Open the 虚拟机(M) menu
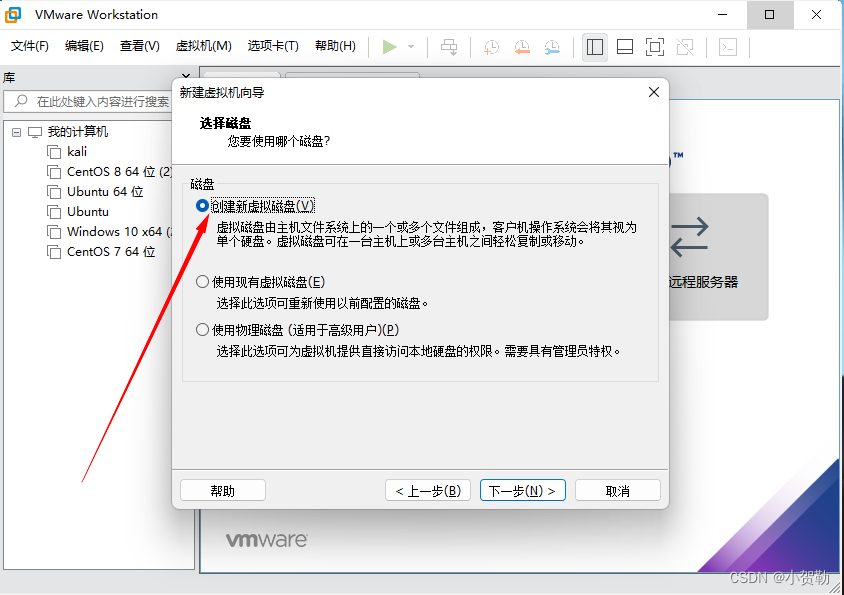 (203, 46)
